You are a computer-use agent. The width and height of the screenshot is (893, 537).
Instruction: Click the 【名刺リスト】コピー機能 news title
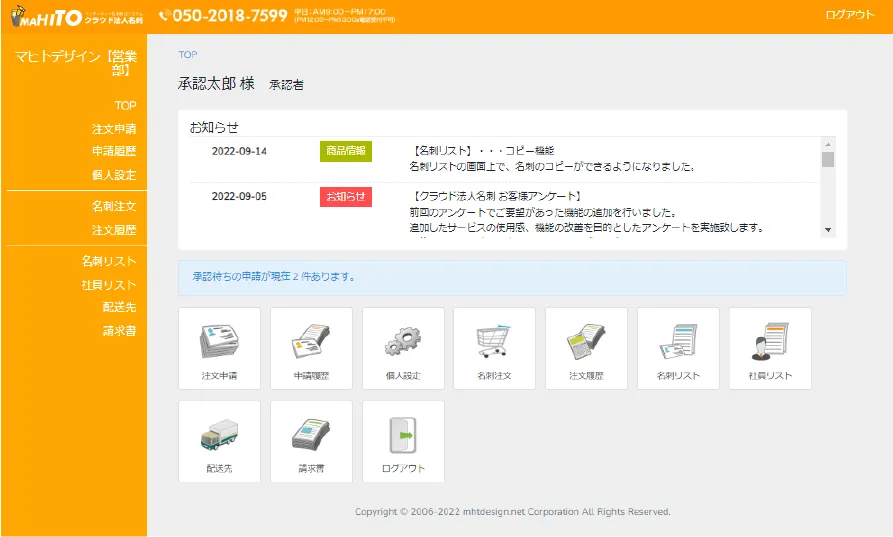pyautogui.click(x=482, y=151)
